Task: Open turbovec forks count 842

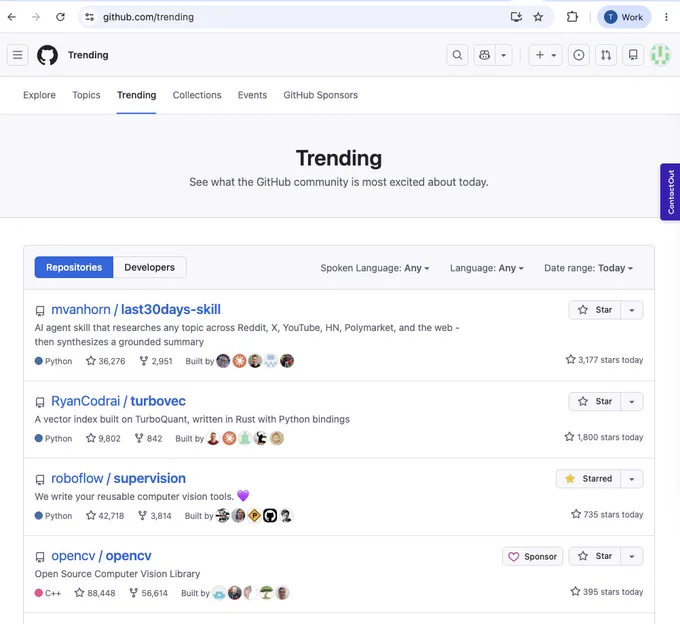Action: 148,438
